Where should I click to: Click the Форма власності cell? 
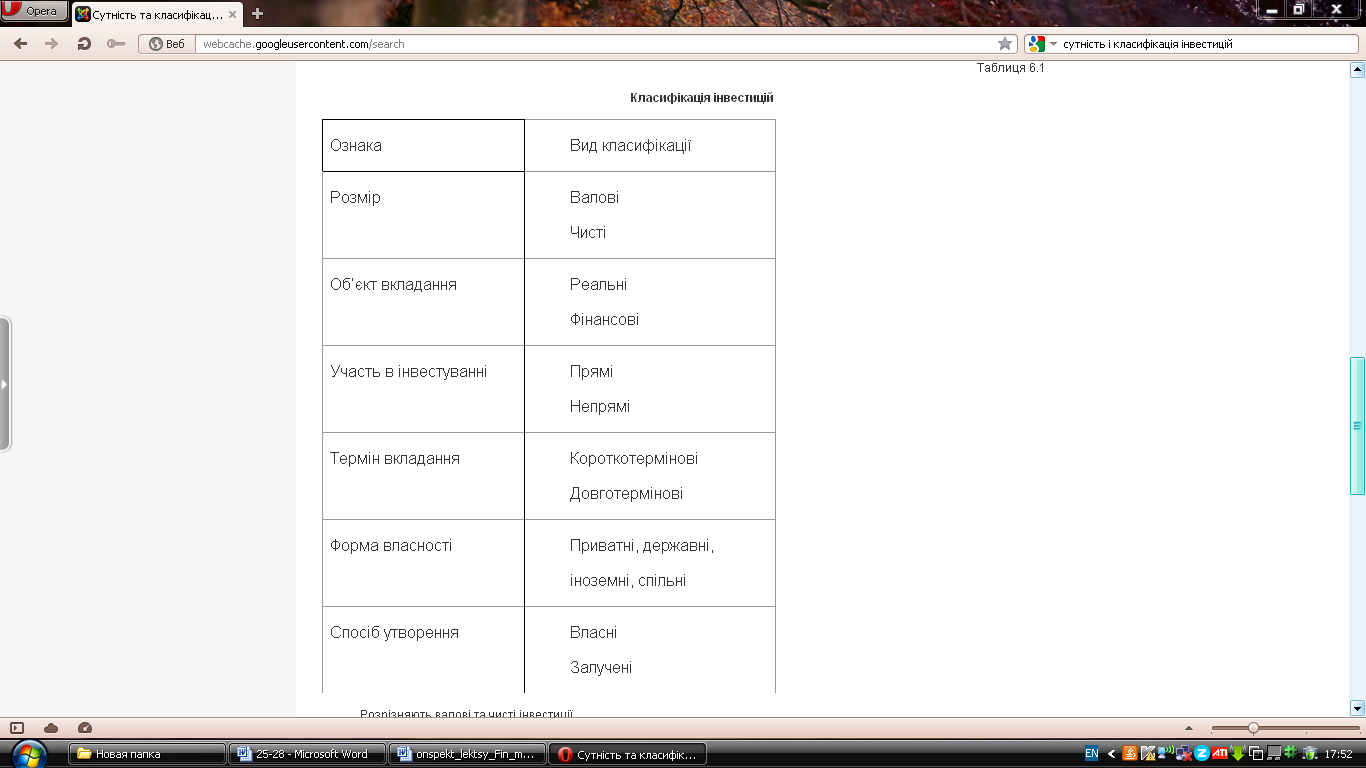(423, 563)
